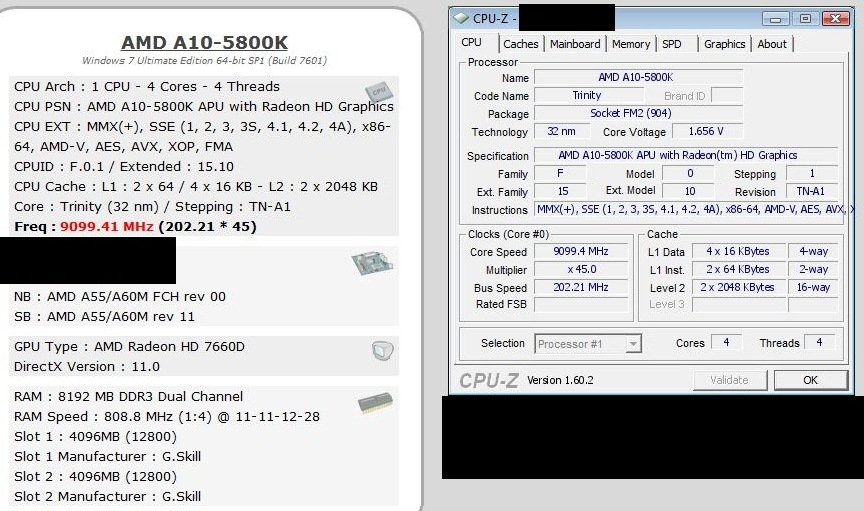Open the Mainboard tab
Viewport: 864px width, 511px height.
[575, 44]
